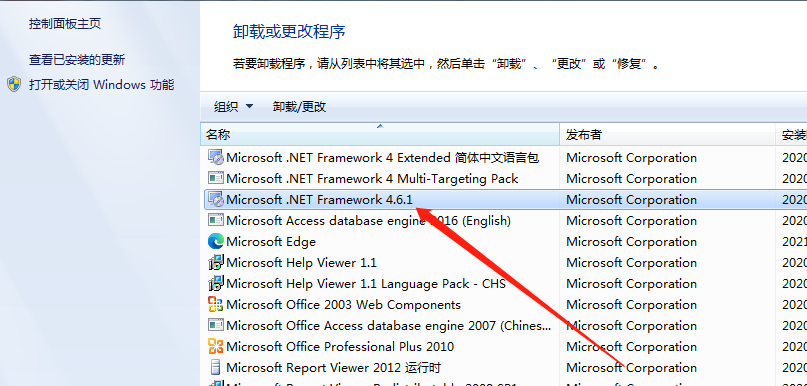Image resolution: width=807 pixels, height=386 pixels.
Task: Open the 组织 dropdown menu
Action: [233, 107]
